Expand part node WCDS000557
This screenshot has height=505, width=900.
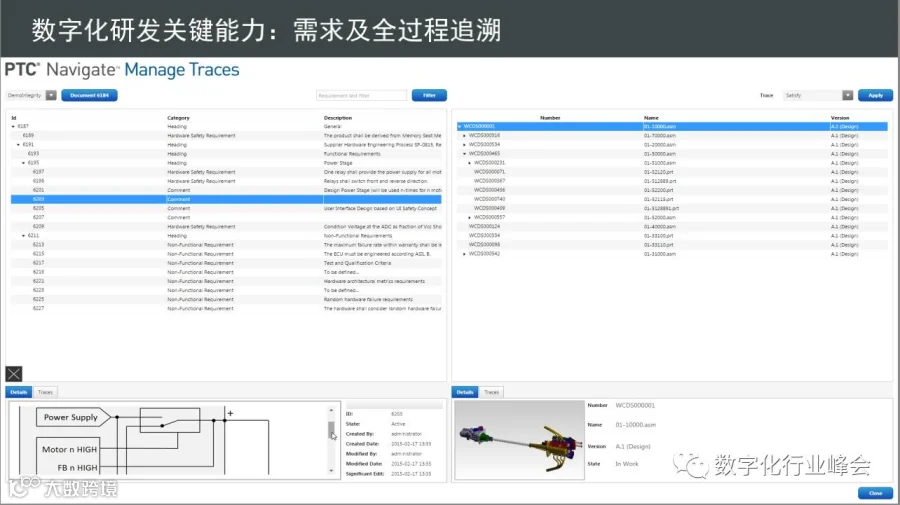pyautogui.click(x=470, y=217)
